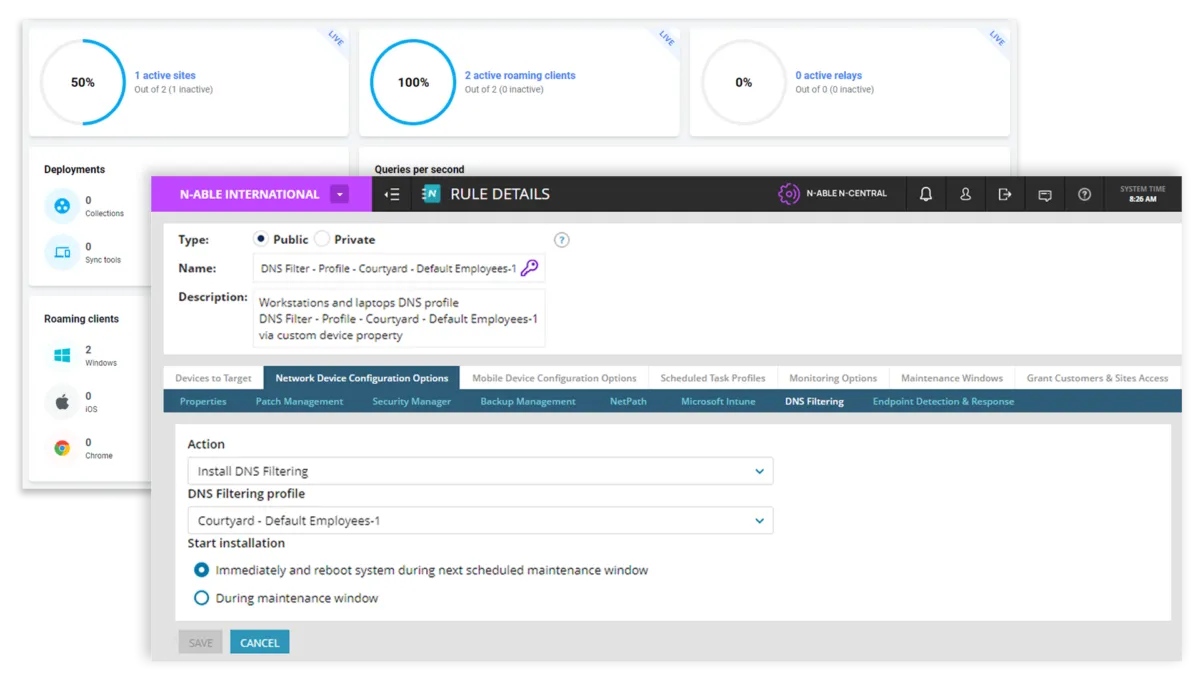Viewport: 1200px width, 675px height.
Task: Click the Chrome roaming clients icon
Action: (x=62, y=448)
